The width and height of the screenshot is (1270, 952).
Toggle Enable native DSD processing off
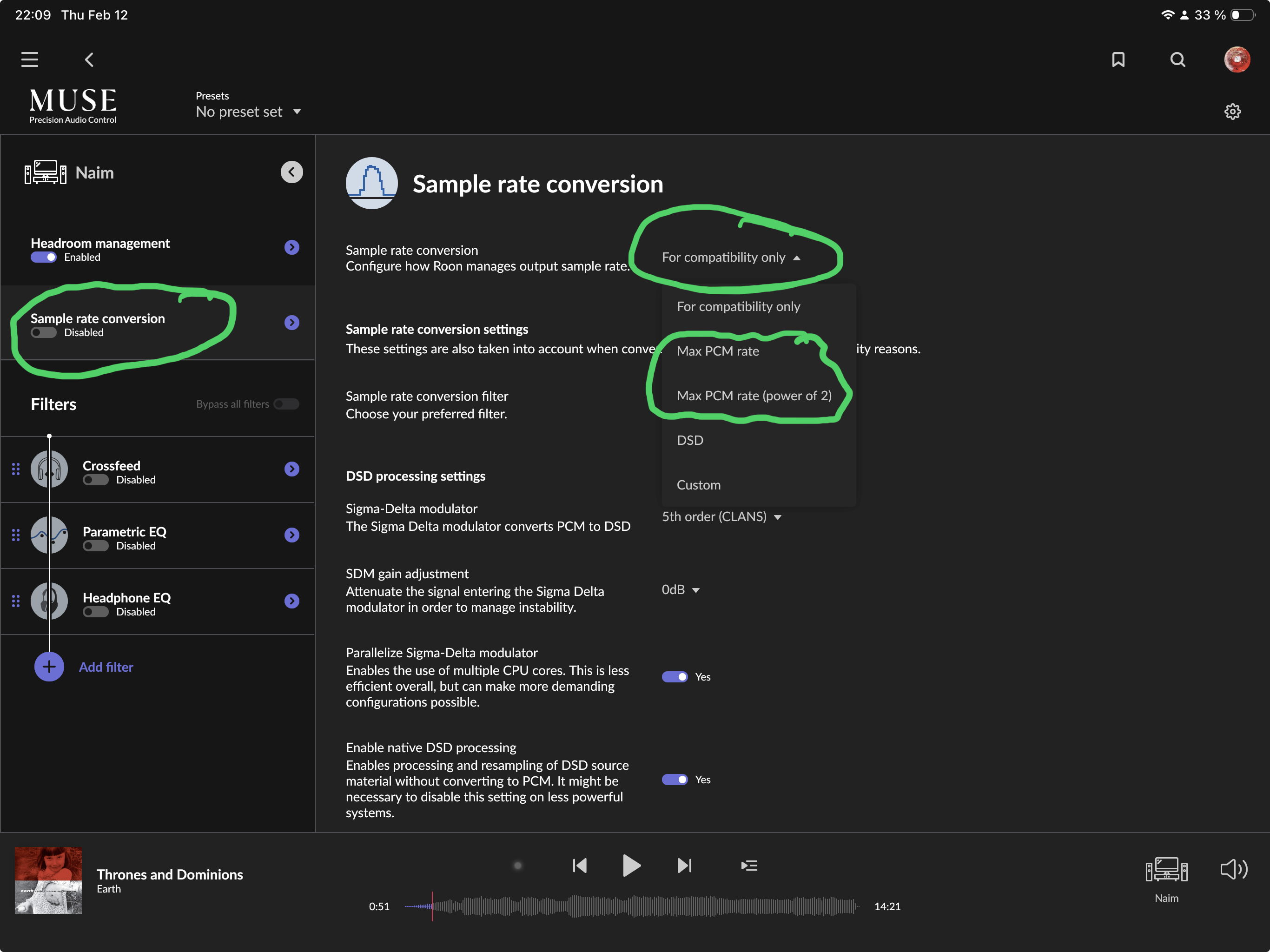click(x=675, y=780)
